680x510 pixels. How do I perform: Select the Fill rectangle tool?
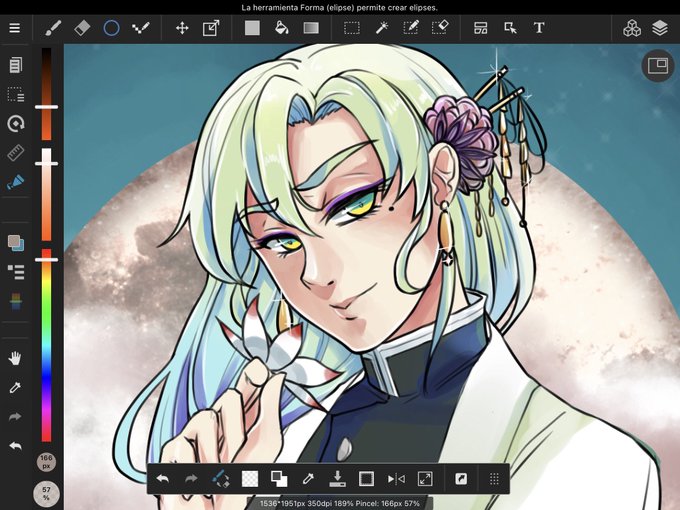pyautogui.click(x=252, y=28)
